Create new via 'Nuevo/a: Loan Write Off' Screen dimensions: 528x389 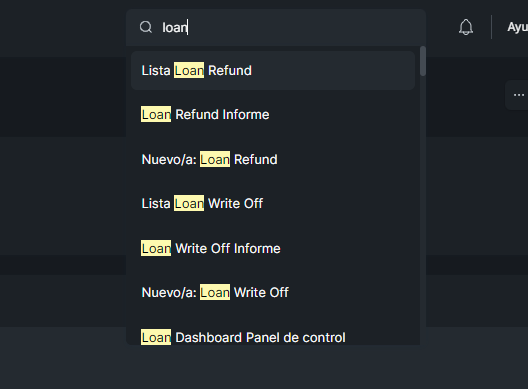(273, 292)
